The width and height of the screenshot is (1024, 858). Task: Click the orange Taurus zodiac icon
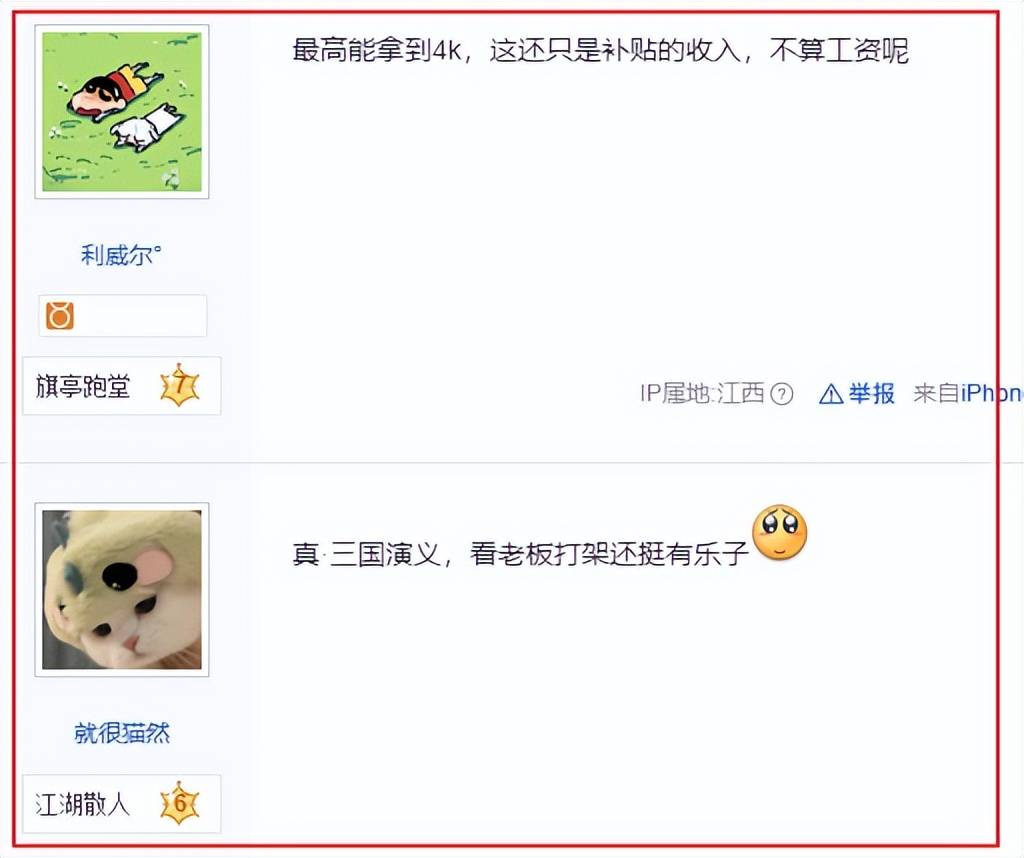[x=59, y=316]
